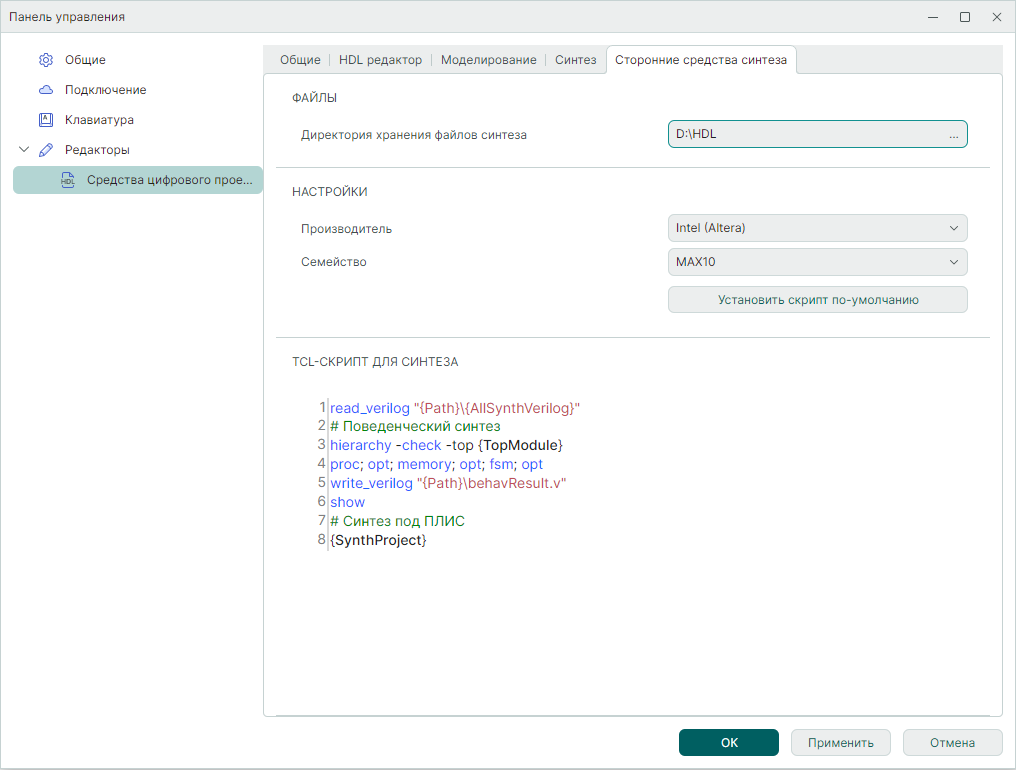Click the keyboard icon for Клавиатура
This screenshot has width=1016, height=770.
[x=45, y=120]
